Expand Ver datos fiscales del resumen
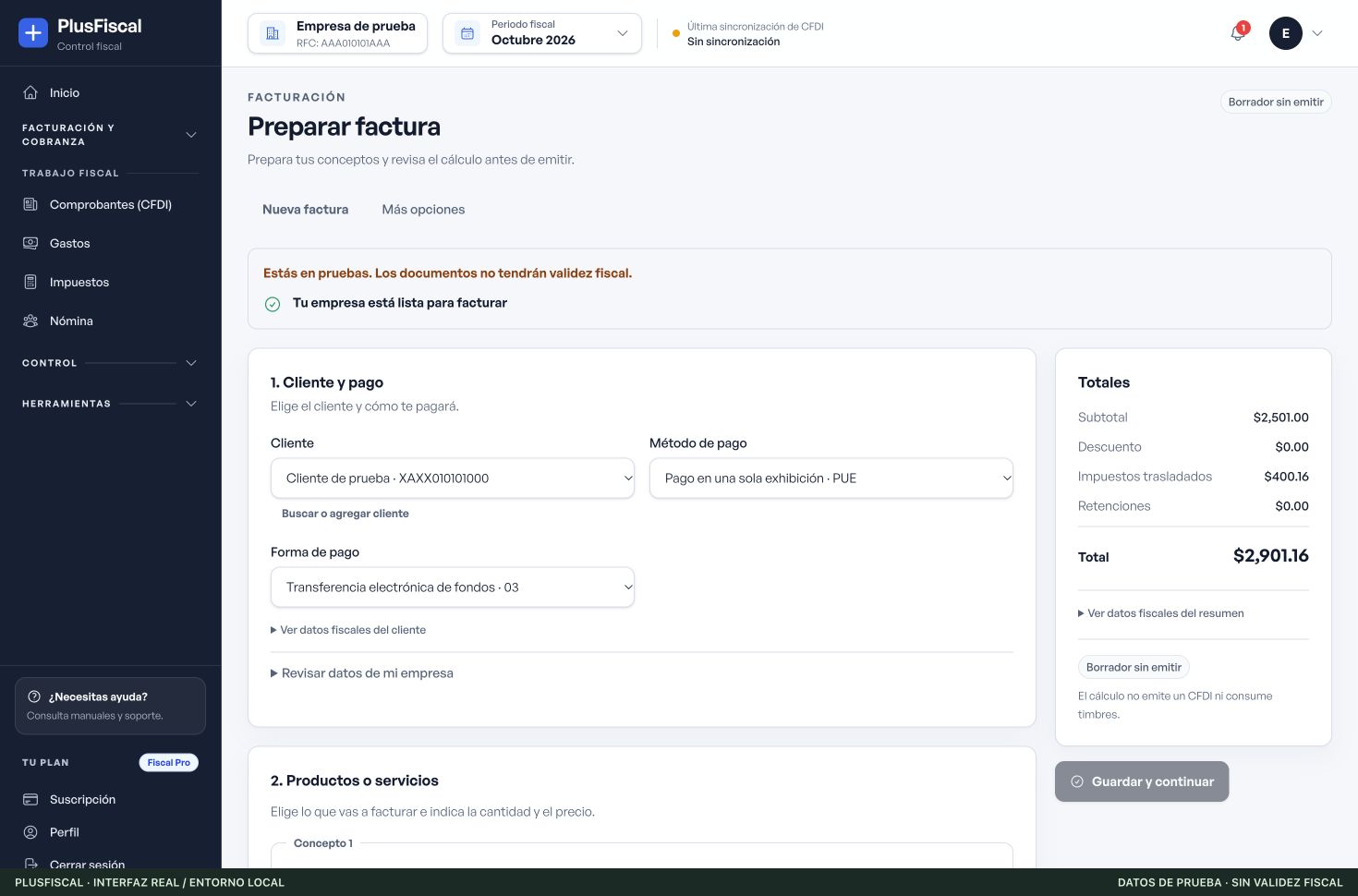 point(1161,613)
